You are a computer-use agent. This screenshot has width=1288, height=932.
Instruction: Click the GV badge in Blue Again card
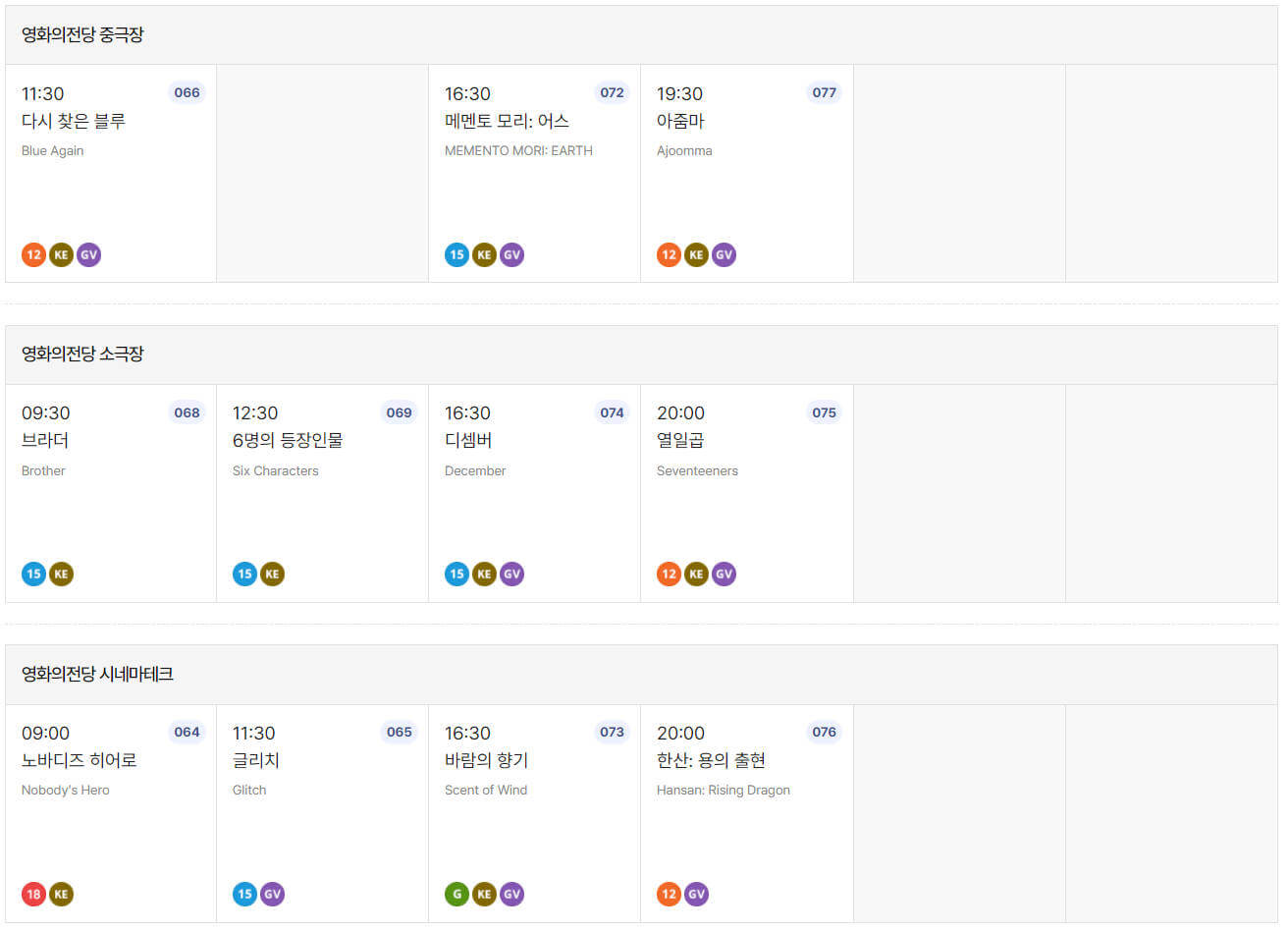[x=88, y=254]
